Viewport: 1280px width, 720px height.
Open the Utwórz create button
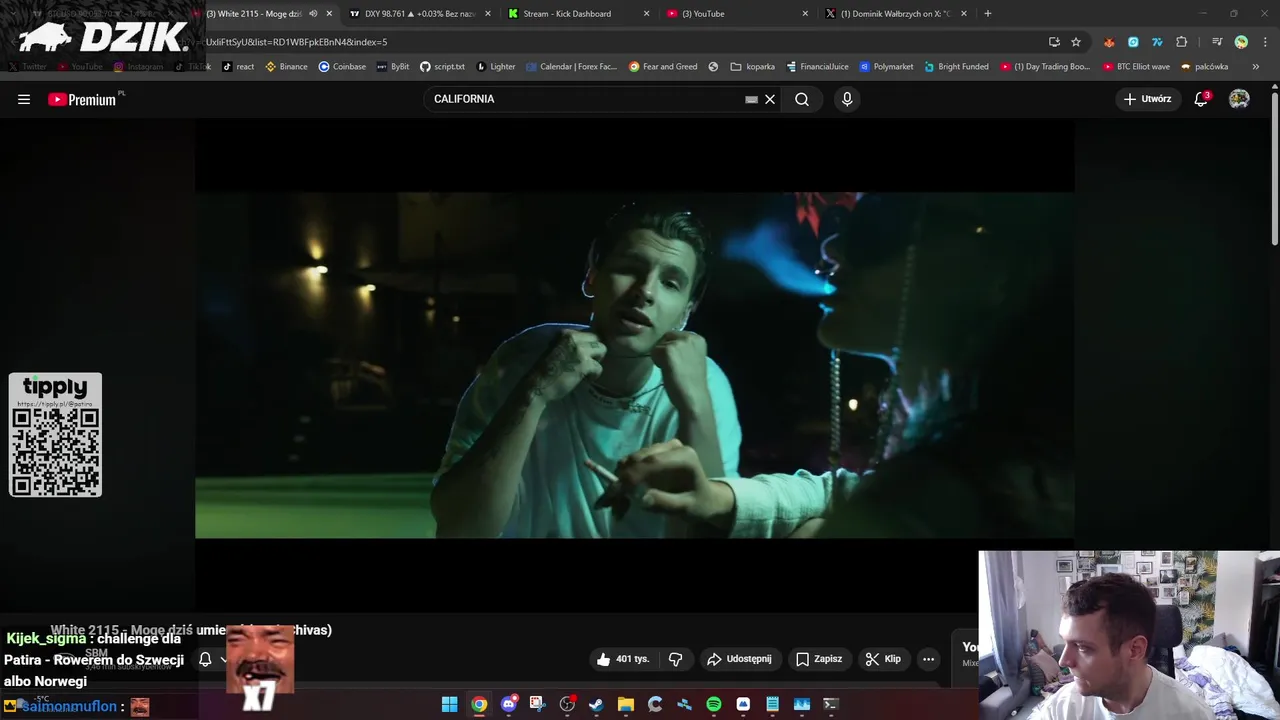[x=1147, y=99]
